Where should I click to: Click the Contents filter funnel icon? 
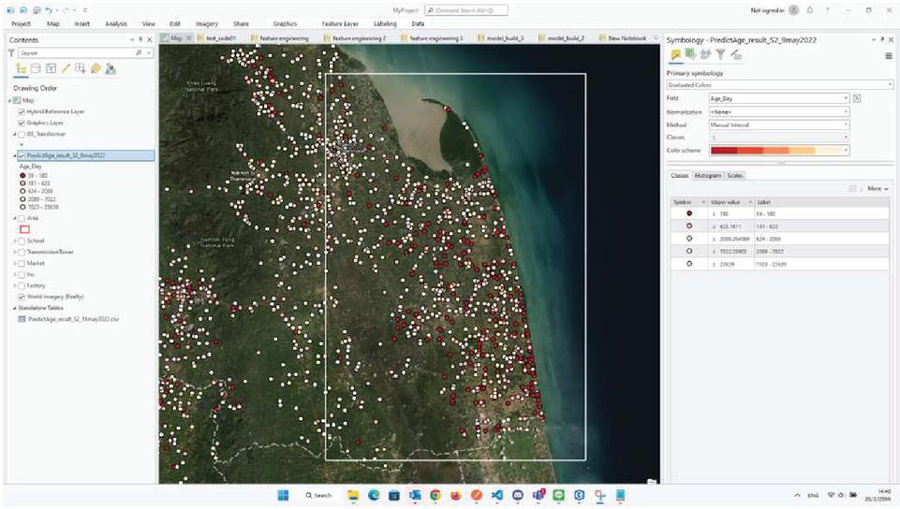click(x=11, y=53)
